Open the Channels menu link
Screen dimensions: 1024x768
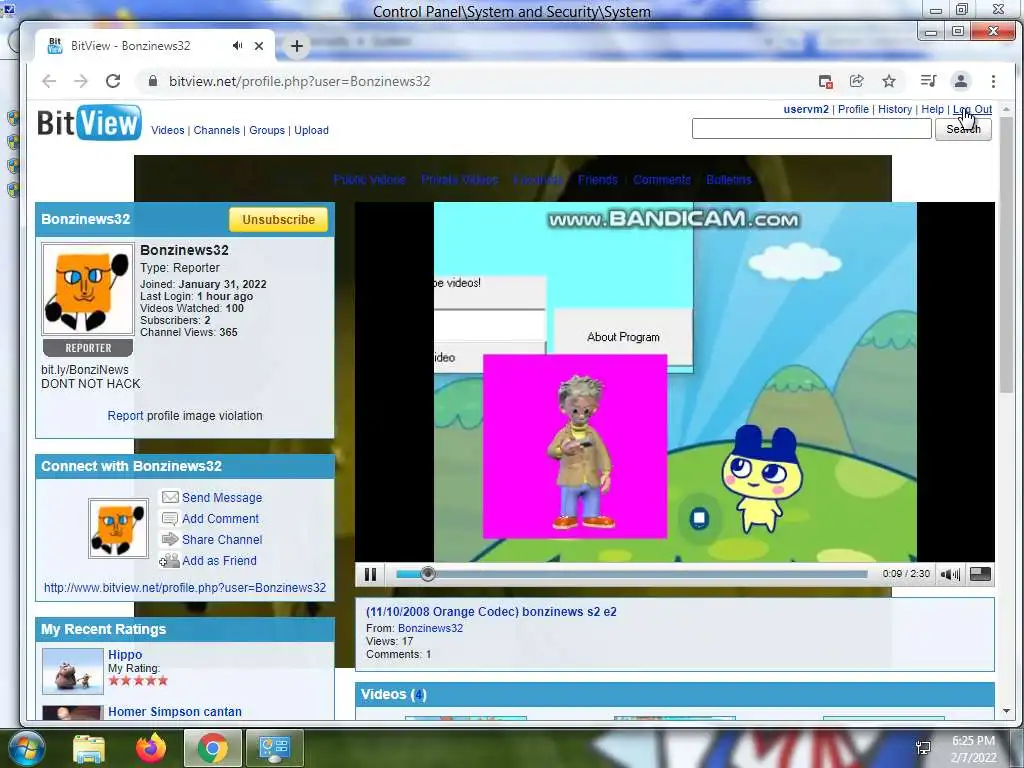tap(217, 130)
